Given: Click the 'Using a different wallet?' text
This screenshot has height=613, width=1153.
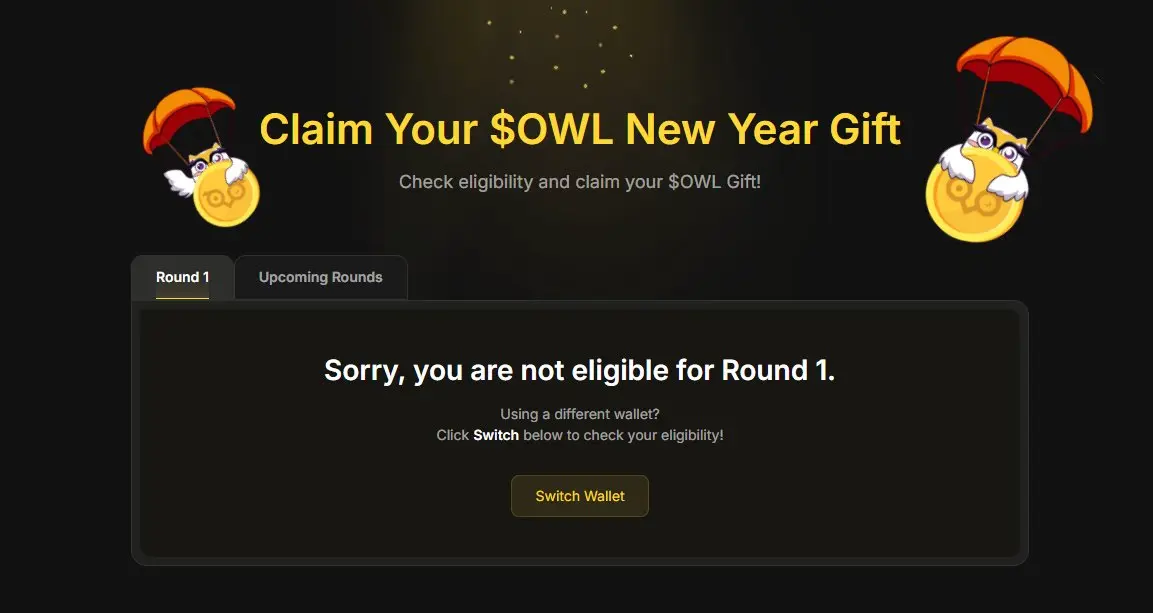Looking at the screenshot, I should point(580,414).
